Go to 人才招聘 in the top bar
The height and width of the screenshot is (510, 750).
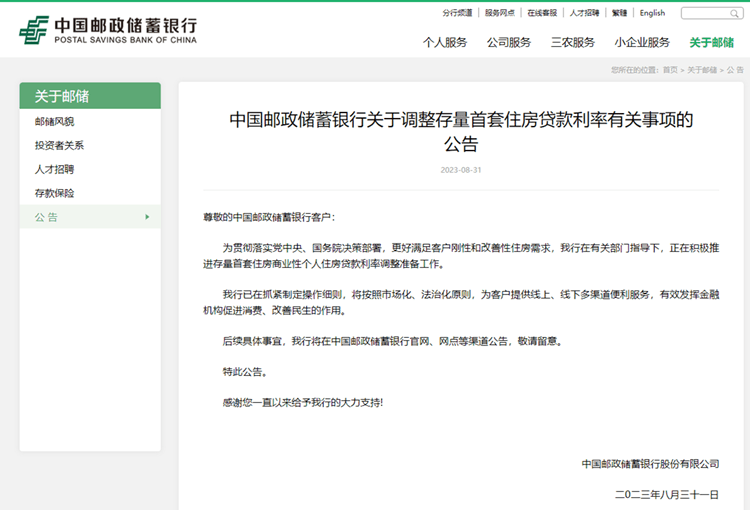585,13
